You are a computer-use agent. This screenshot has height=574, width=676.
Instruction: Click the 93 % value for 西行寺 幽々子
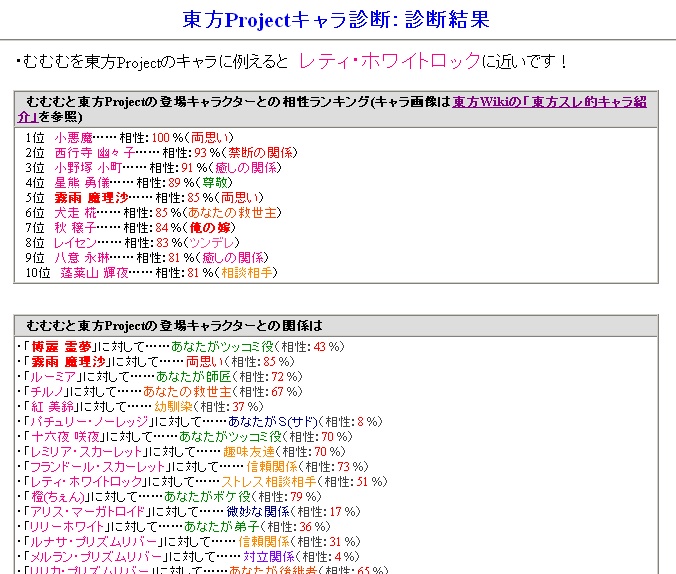(x=207, y=153)
